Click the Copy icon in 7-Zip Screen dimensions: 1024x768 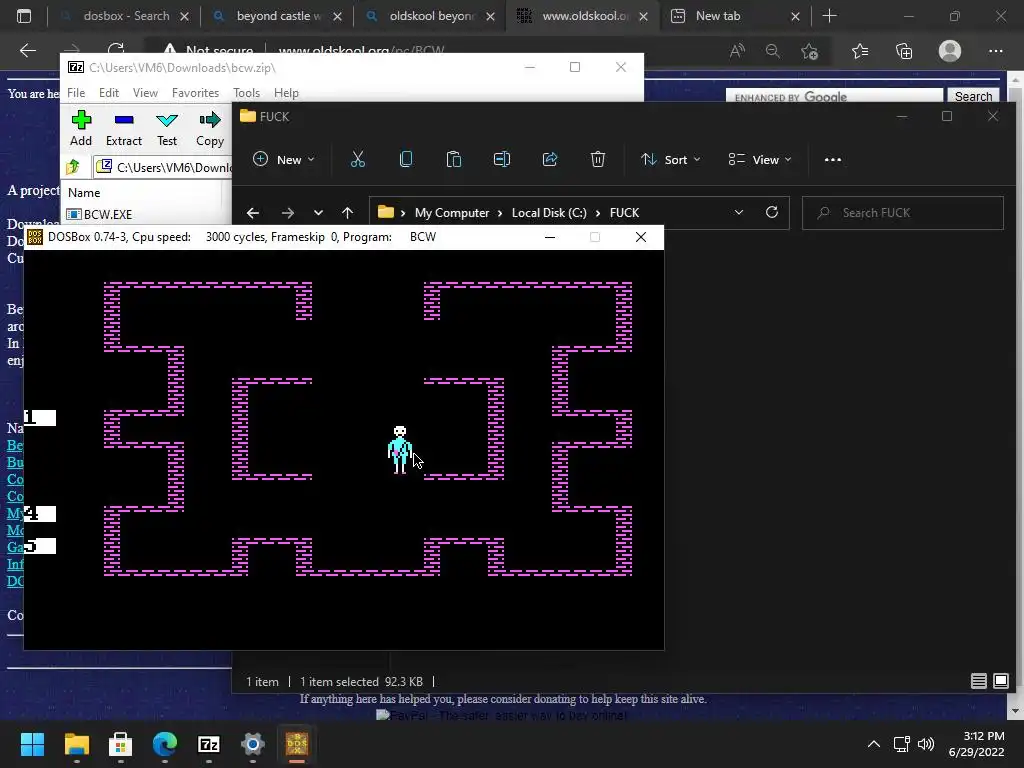pyautogui.click(x=210, y=128)
